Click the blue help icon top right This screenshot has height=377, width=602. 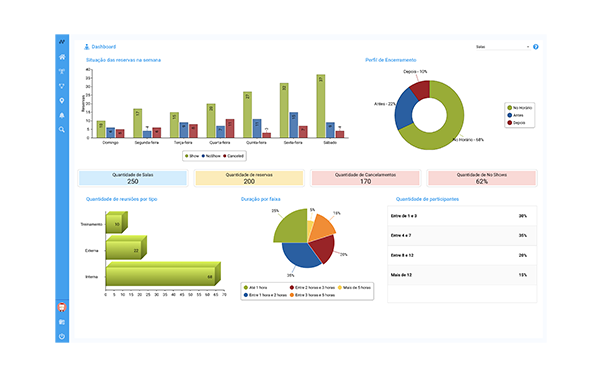click(536, 47)
